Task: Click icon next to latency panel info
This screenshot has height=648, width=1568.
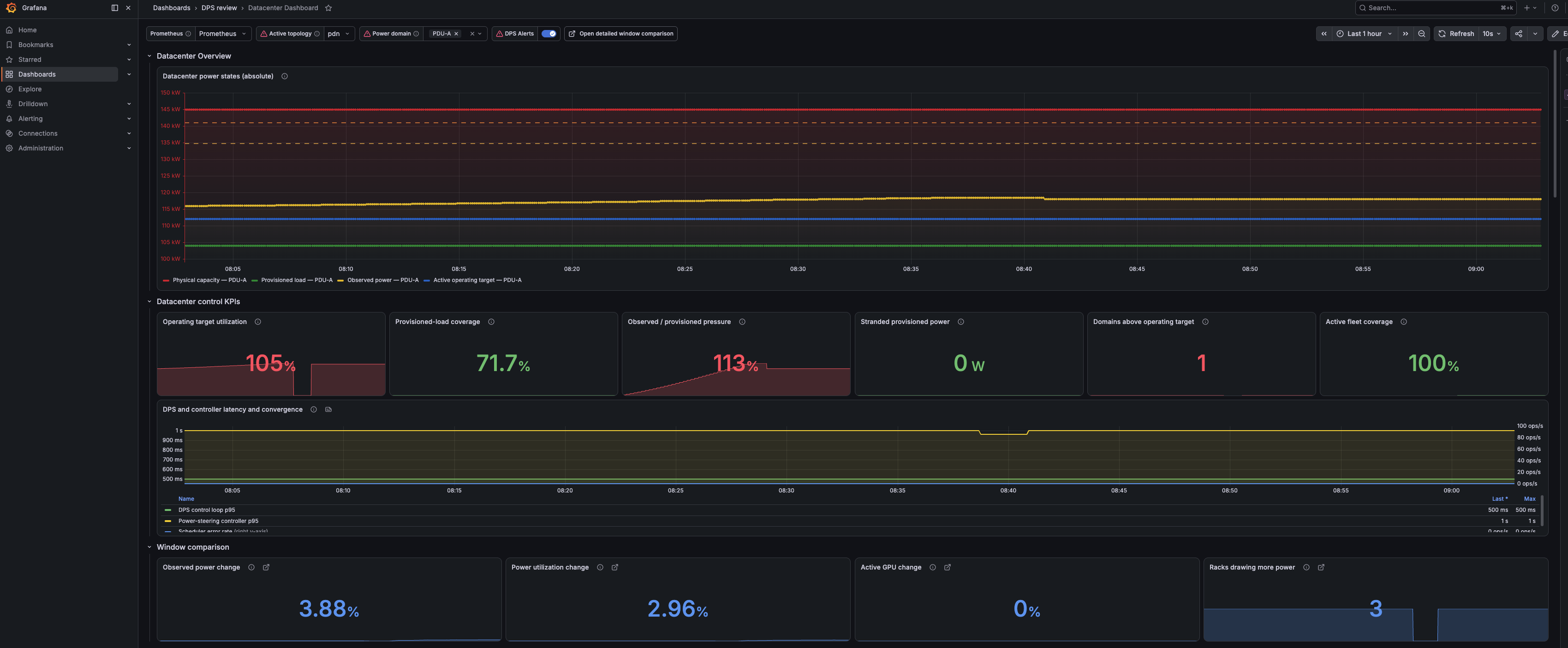Action: pos(328,409)
